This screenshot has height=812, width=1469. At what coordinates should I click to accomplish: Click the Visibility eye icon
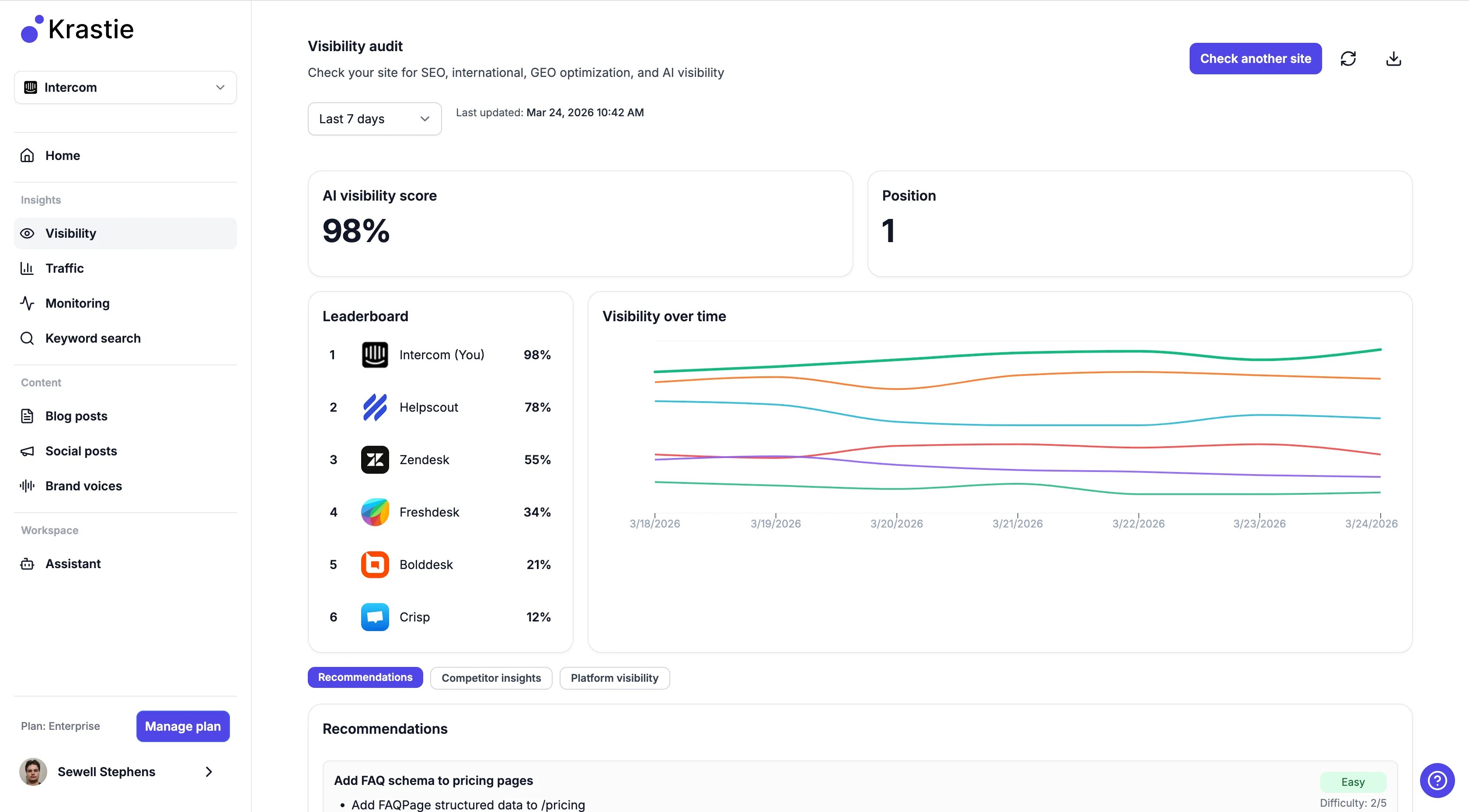[x=28, y=233]
